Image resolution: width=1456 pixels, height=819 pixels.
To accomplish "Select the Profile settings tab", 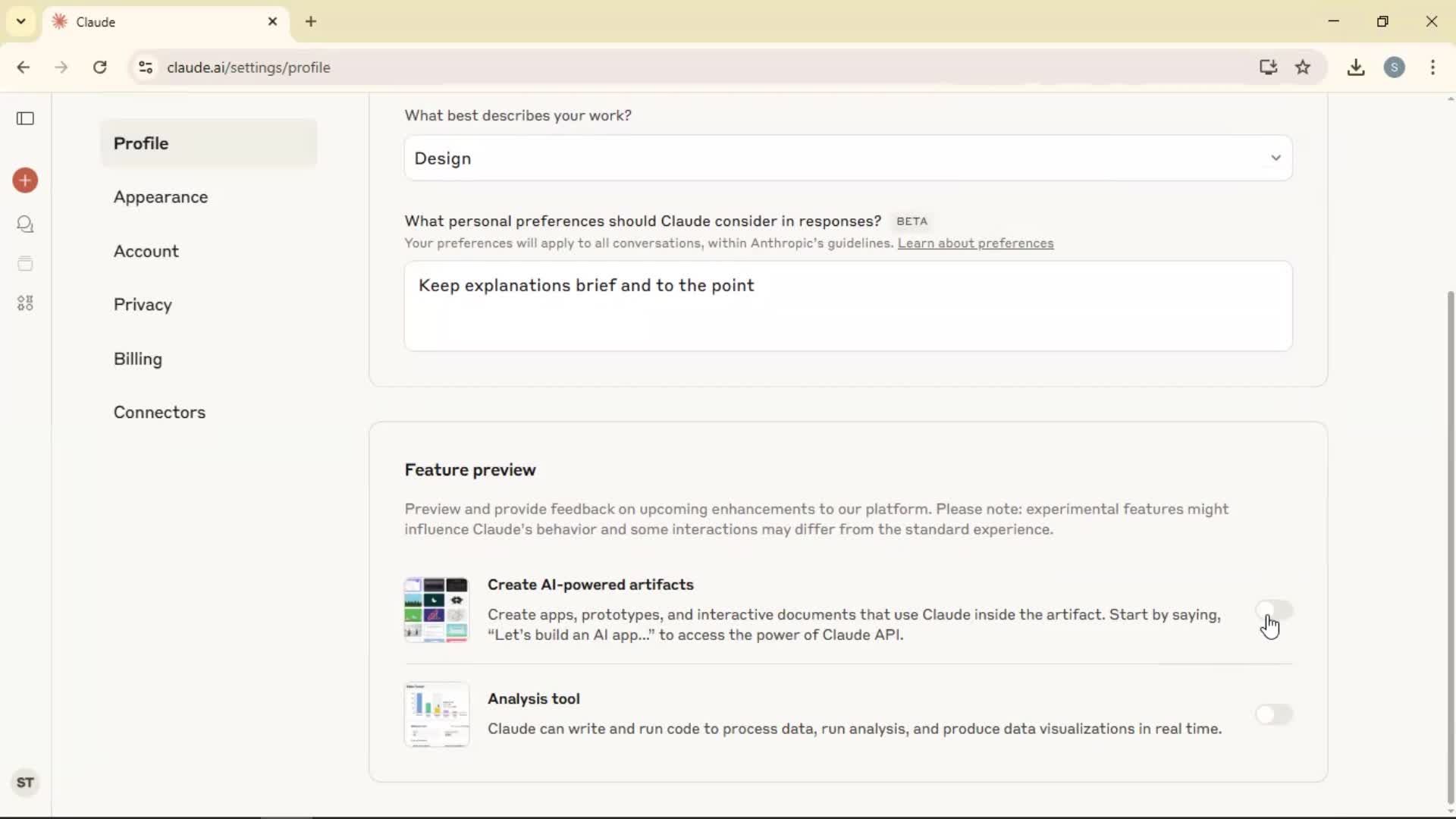I will click(209, 143).
